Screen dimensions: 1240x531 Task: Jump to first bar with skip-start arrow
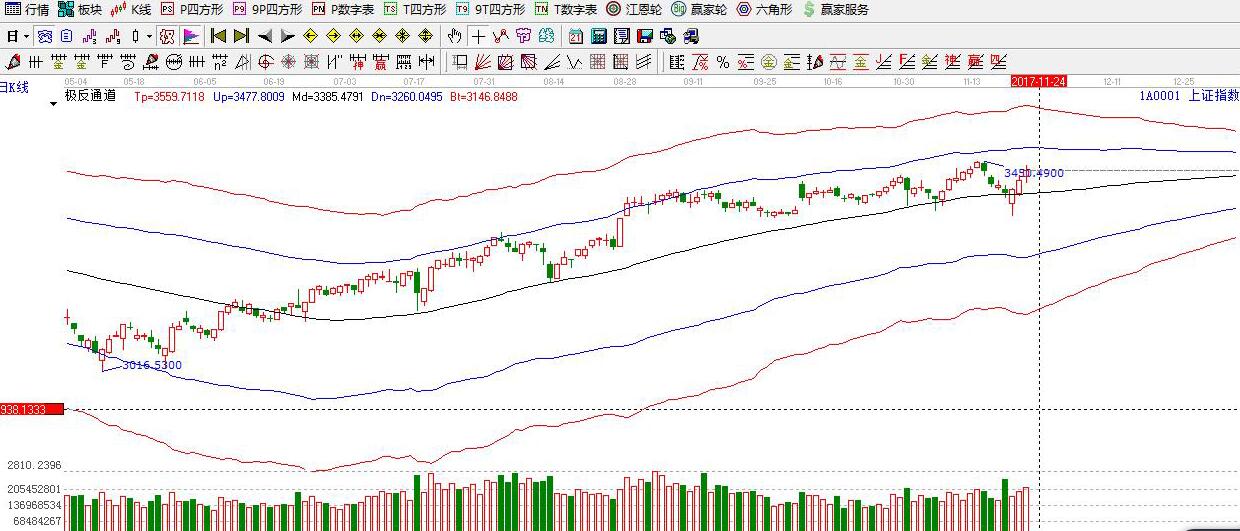click(x=218, y=36)
